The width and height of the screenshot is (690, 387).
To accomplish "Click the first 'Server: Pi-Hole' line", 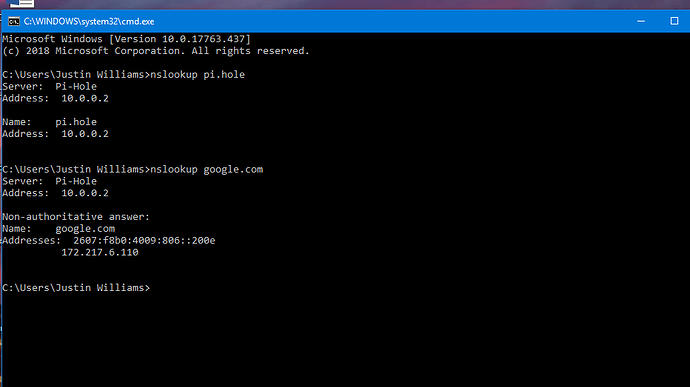I will [x=49, y=87].
